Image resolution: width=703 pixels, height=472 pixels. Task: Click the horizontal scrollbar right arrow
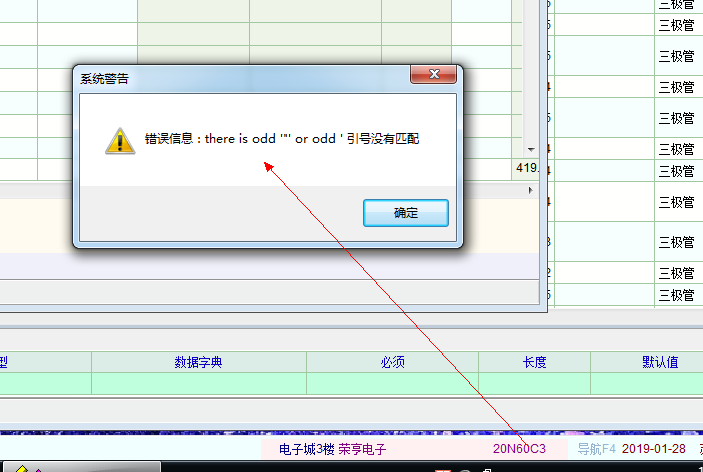click(530, 189)
